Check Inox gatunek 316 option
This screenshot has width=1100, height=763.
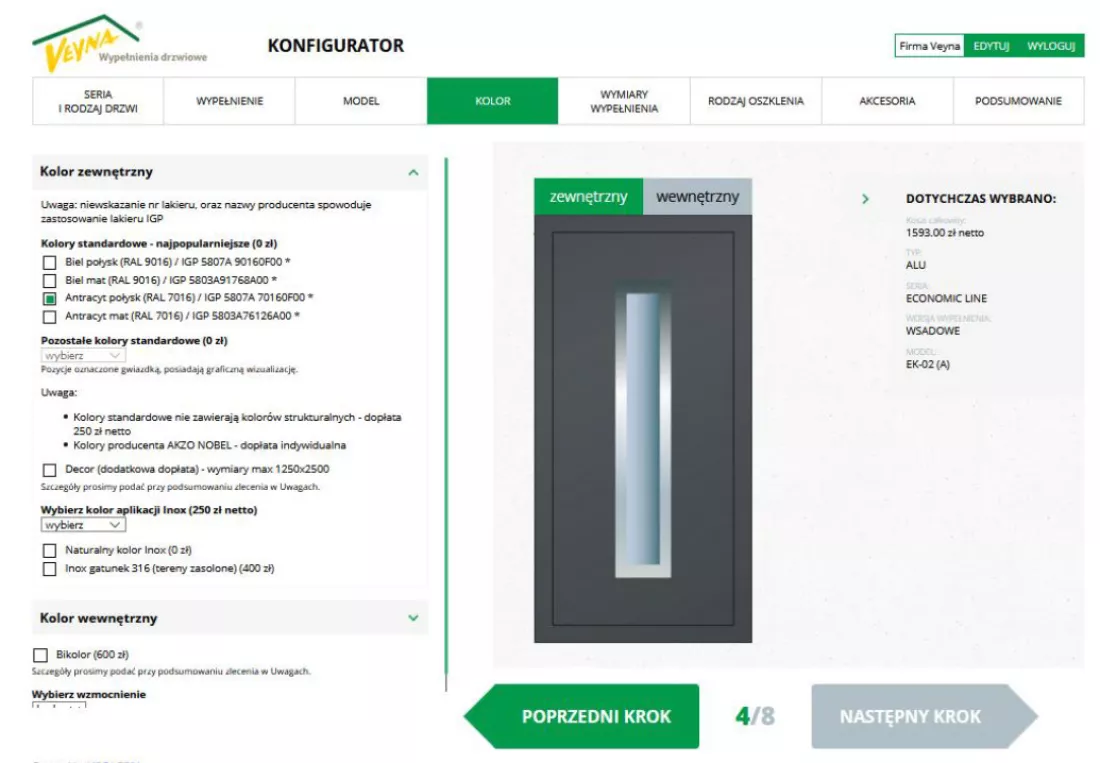pyautogui.click(x=49, y=569)
